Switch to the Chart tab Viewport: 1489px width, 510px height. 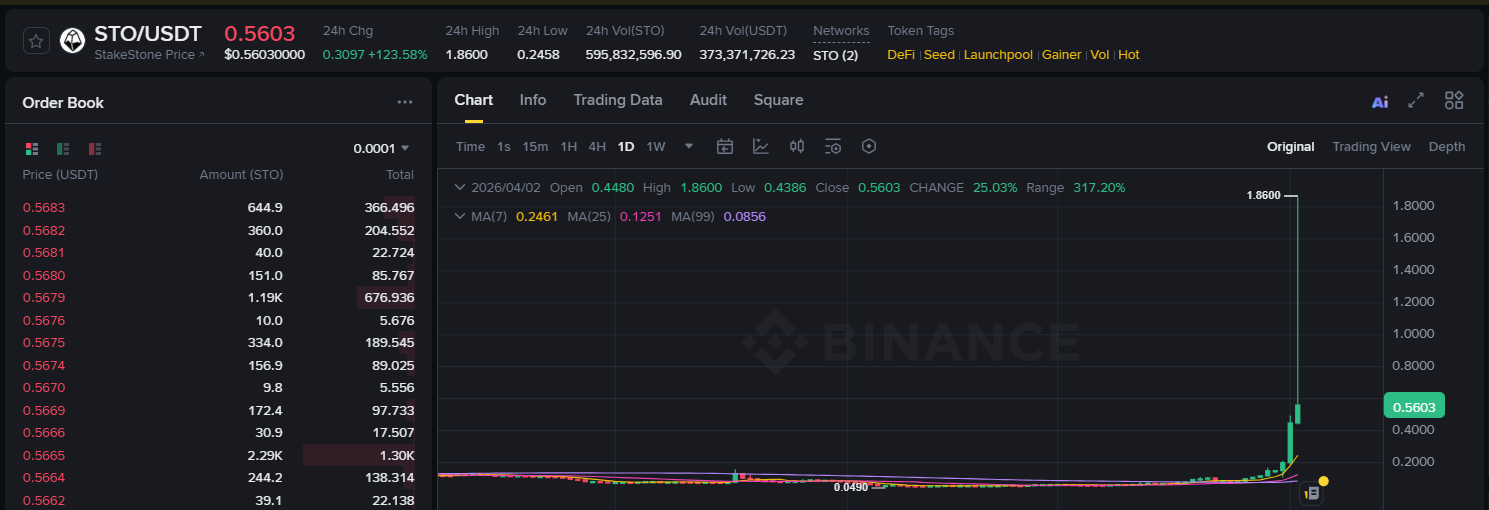474,100
